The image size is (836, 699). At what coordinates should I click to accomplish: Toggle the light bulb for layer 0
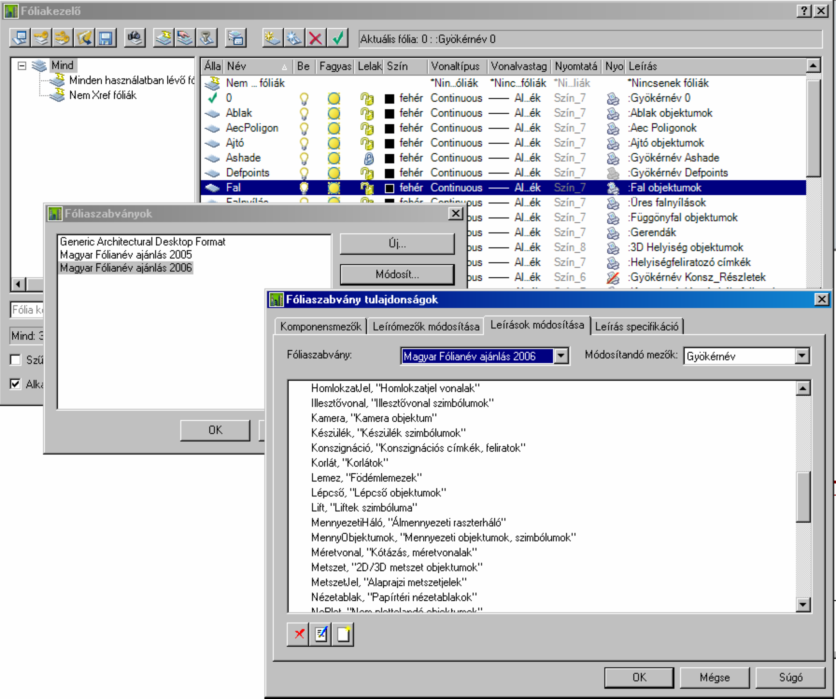pos(304,98)
